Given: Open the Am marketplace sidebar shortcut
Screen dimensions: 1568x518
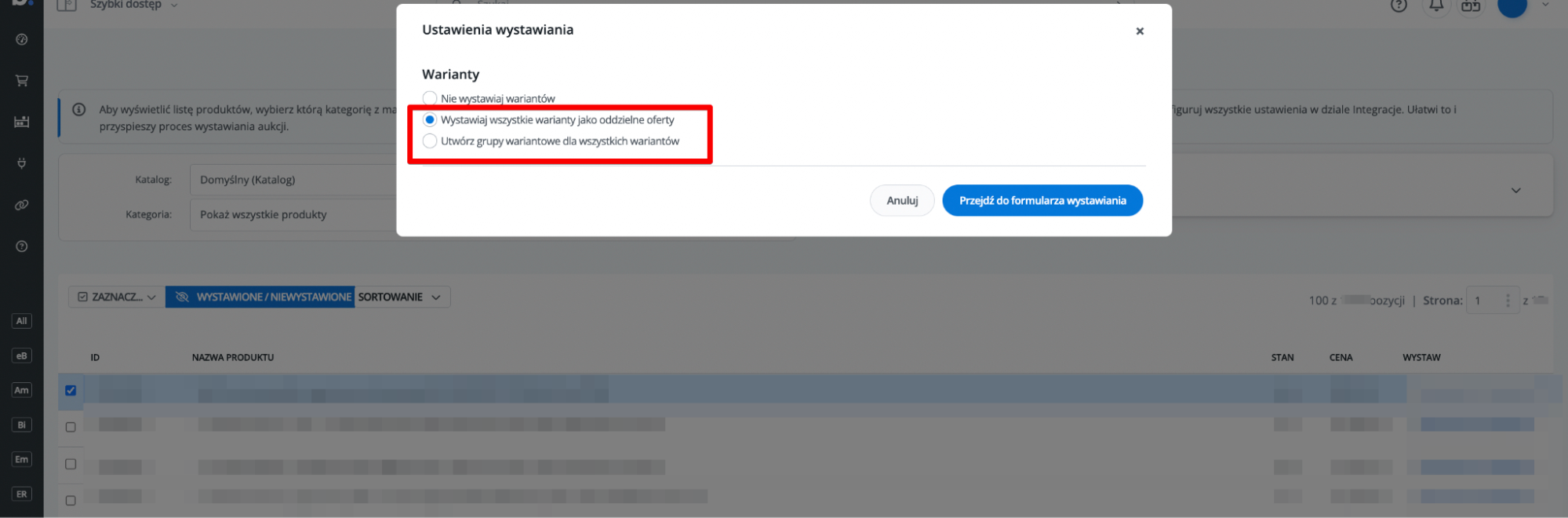Looking at the screenshot, I should click(22, 390).
